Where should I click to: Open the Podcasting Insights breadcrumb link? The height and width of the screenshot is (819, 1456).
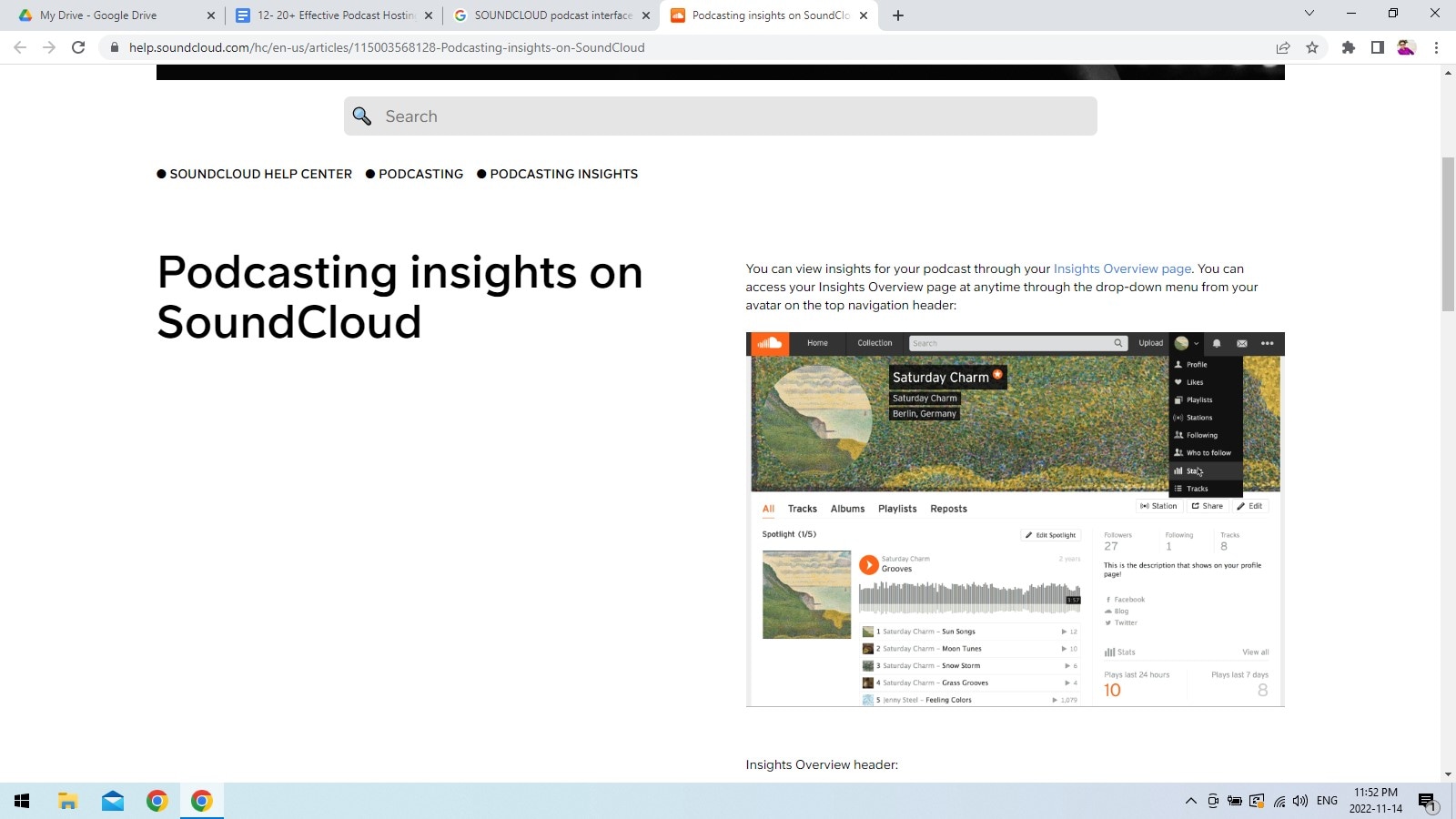(564, 174)
